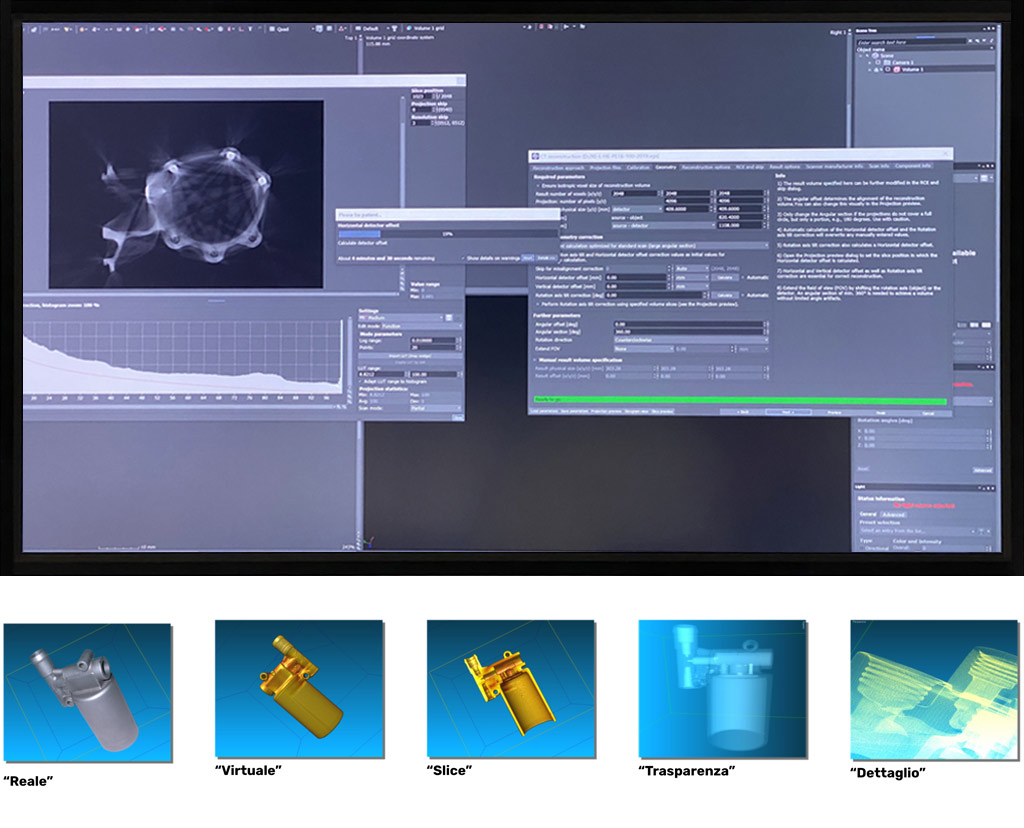The width and height of the screenshot is (1024, 828).
Task: Open Preset selection dropdown in Light panel
Action: click(917, 531)
